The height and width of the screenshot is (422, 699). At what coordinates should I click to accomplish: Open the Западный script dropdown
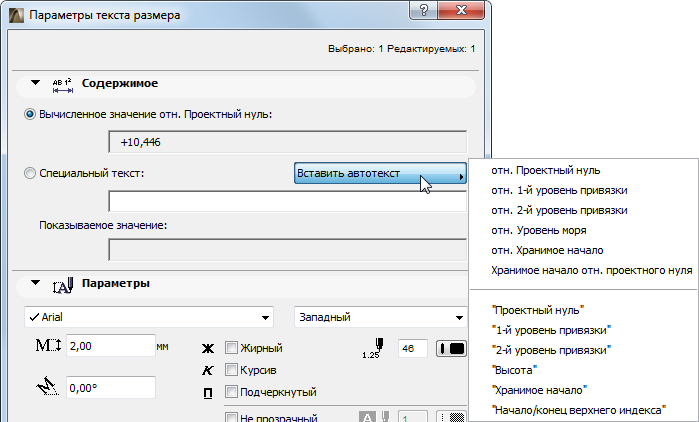pos(380,317)
